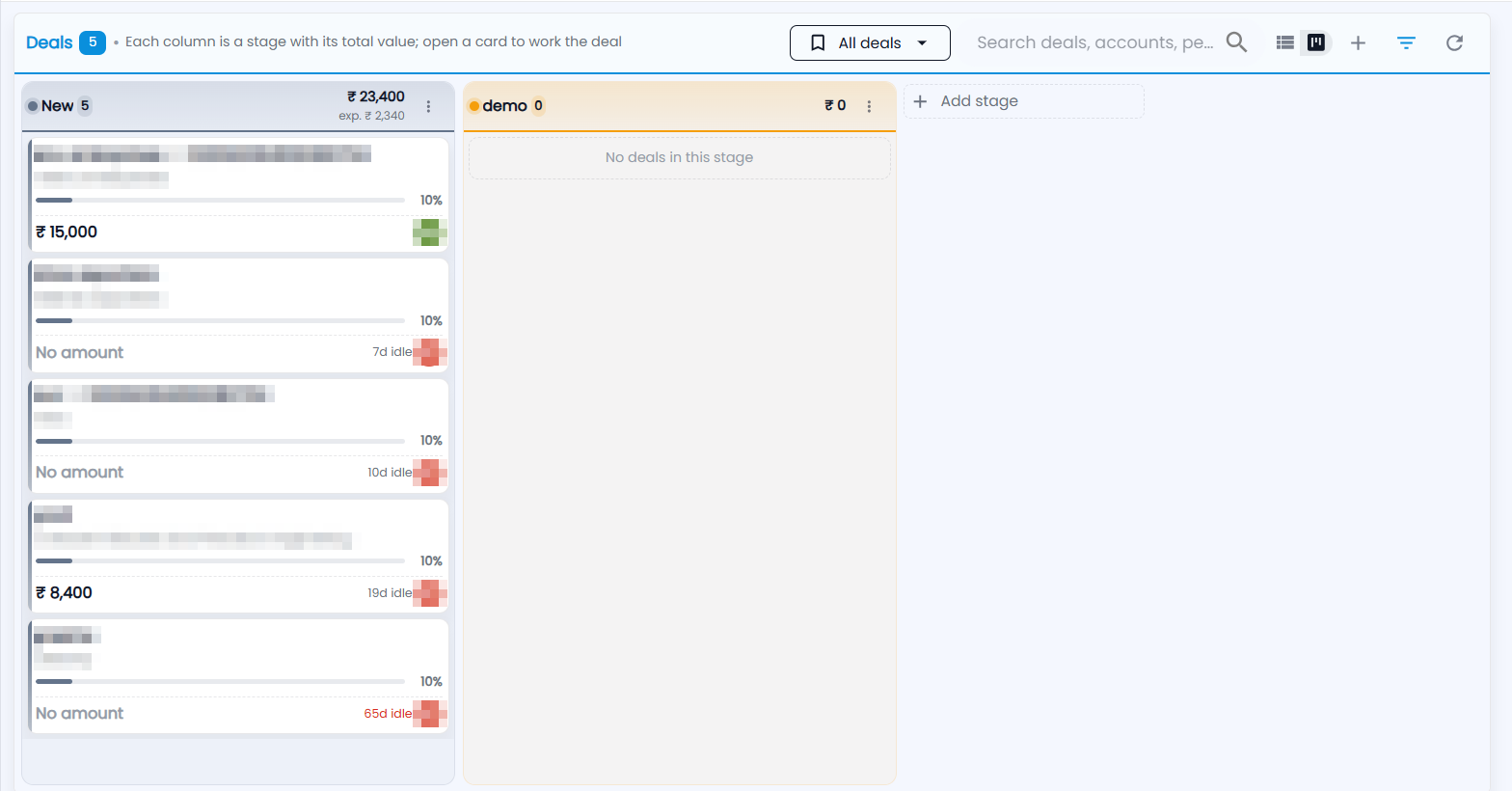Open the New stage three-dot menu
The height and width of the screenshot is (791, 1512).
[429, 106]
